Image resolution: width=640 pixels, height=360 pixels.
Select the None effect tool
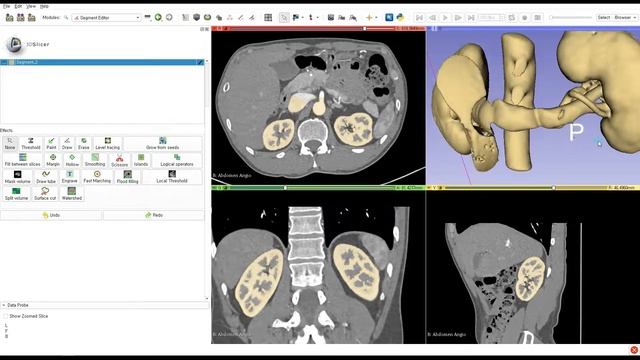(10, 144)
